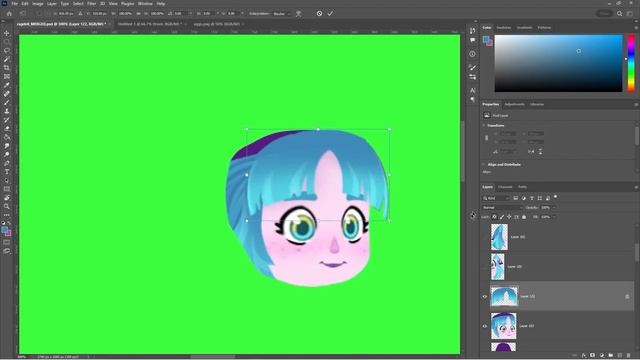Toggle type layer filter T icon

pyautogui.click(x=532, y=198)
